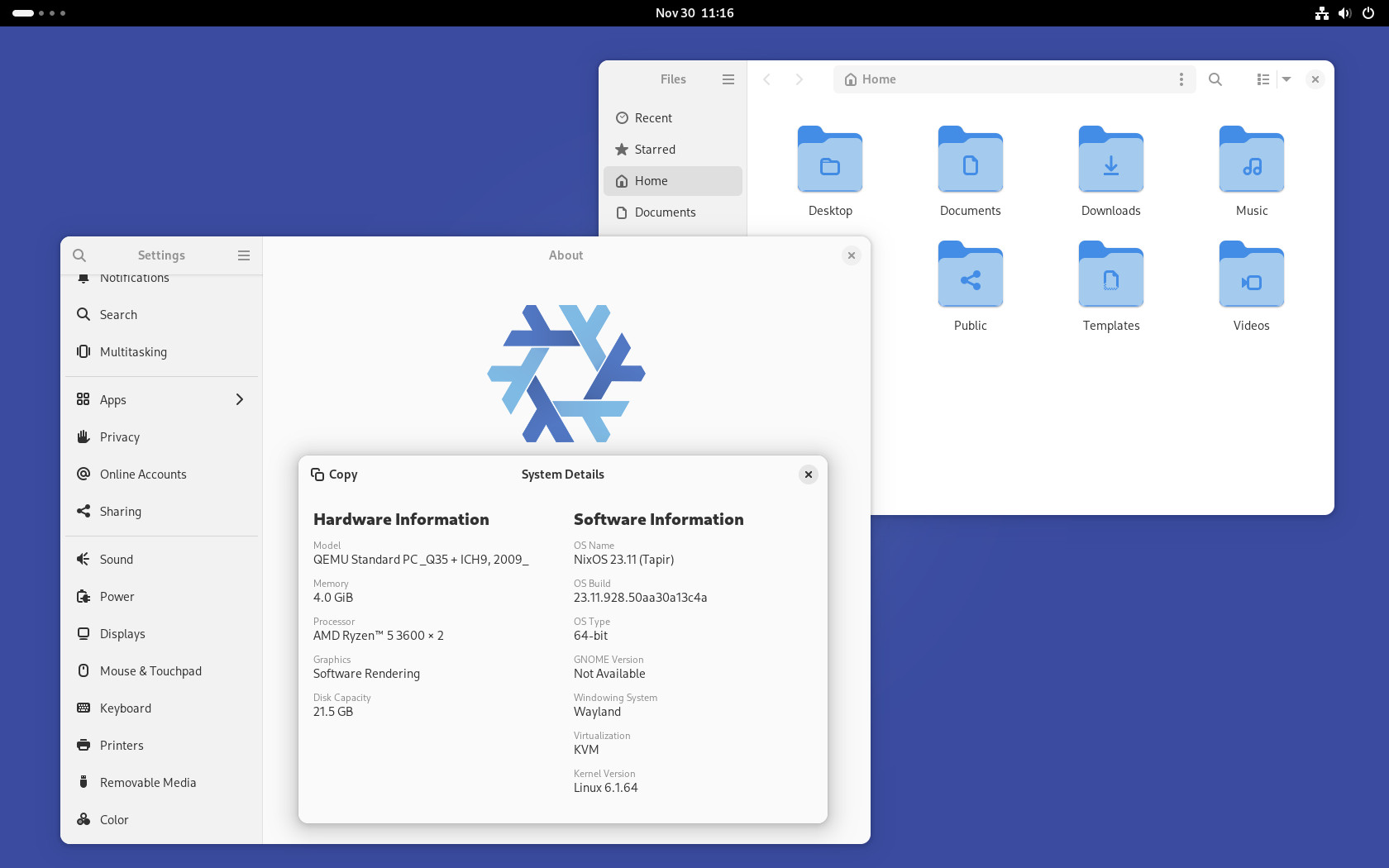Screen dimensions: 1389x868
Task: Click kernel version 'Linux 6.1.64'
Action: 606,788
